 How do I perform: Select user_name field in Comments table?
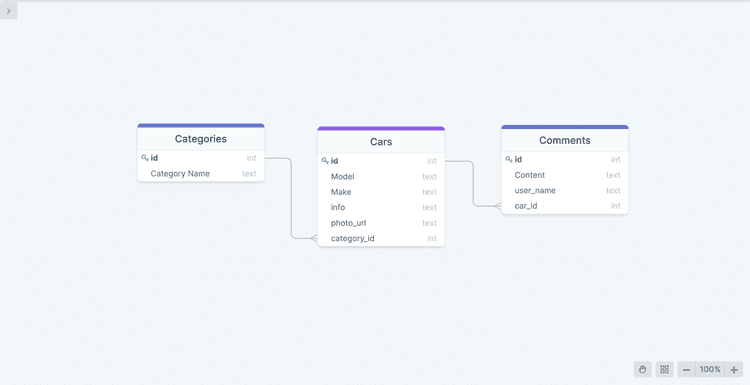coord(565,190)
